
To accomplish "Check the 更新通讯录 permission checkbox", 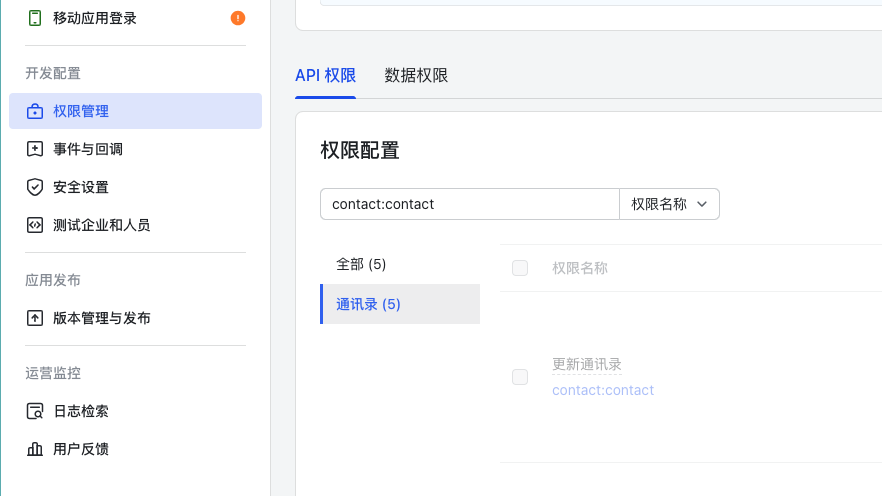I will (520, 377).
